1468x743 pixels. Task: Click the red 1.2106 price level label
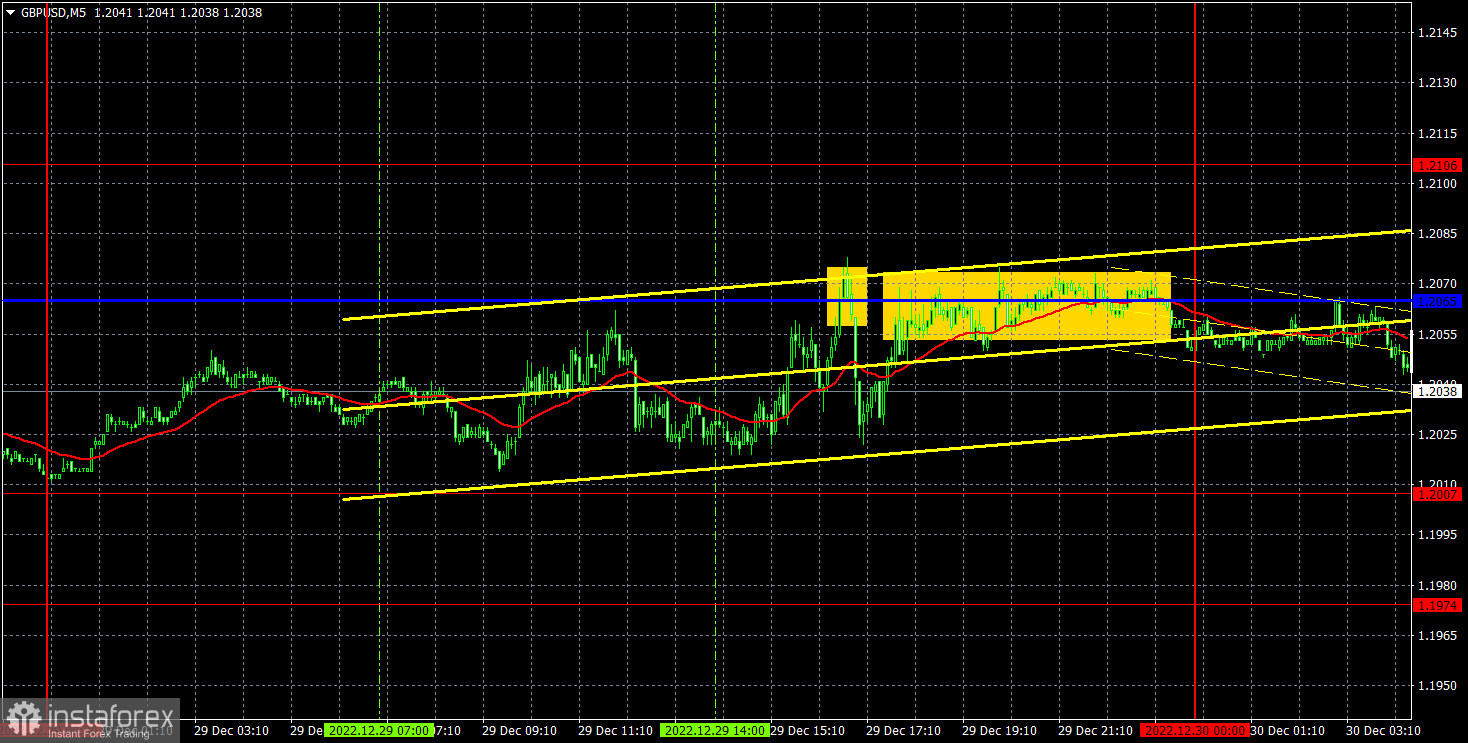(1438, 164)
